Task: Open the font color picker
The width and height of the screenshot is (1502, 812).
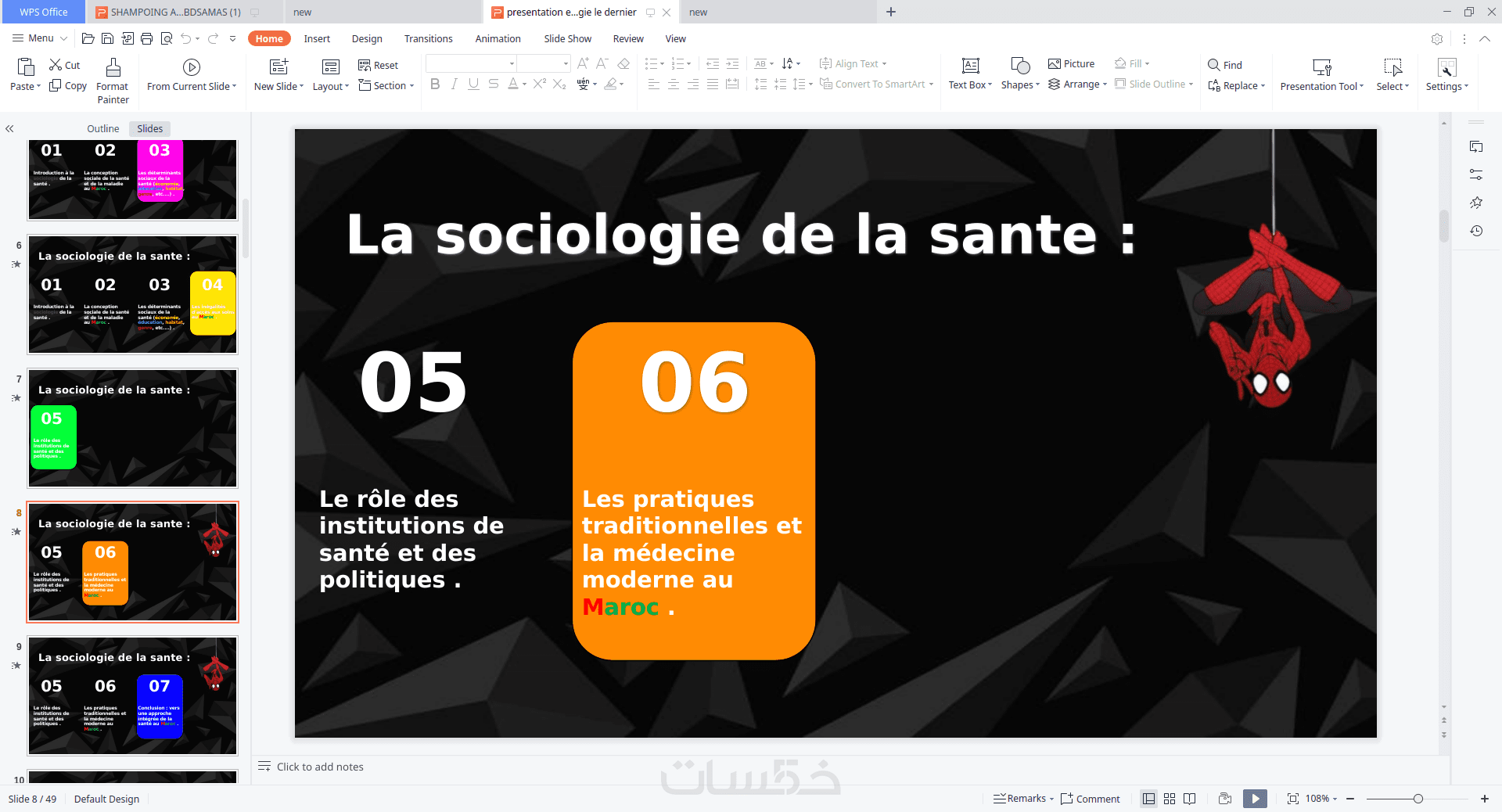Action: [x=516, y=84]
